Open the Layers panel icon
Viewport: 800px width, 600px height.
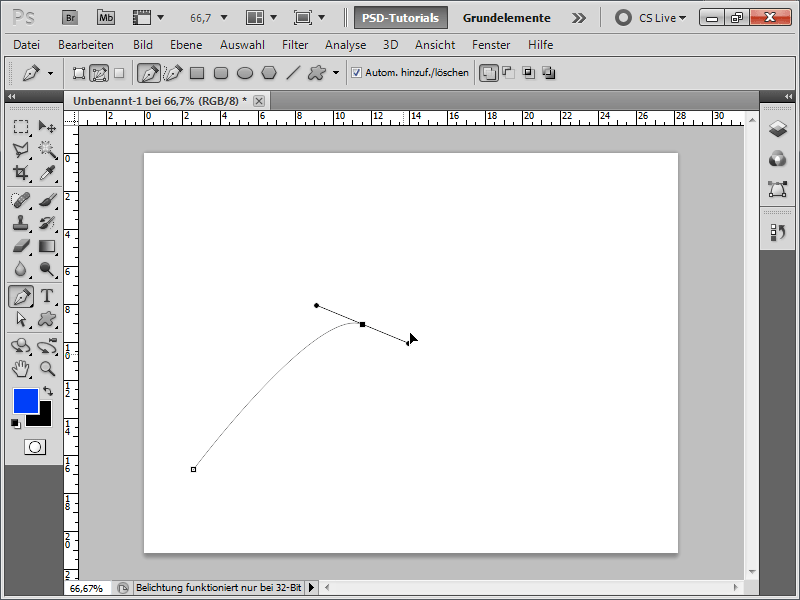tap(778, 129)
